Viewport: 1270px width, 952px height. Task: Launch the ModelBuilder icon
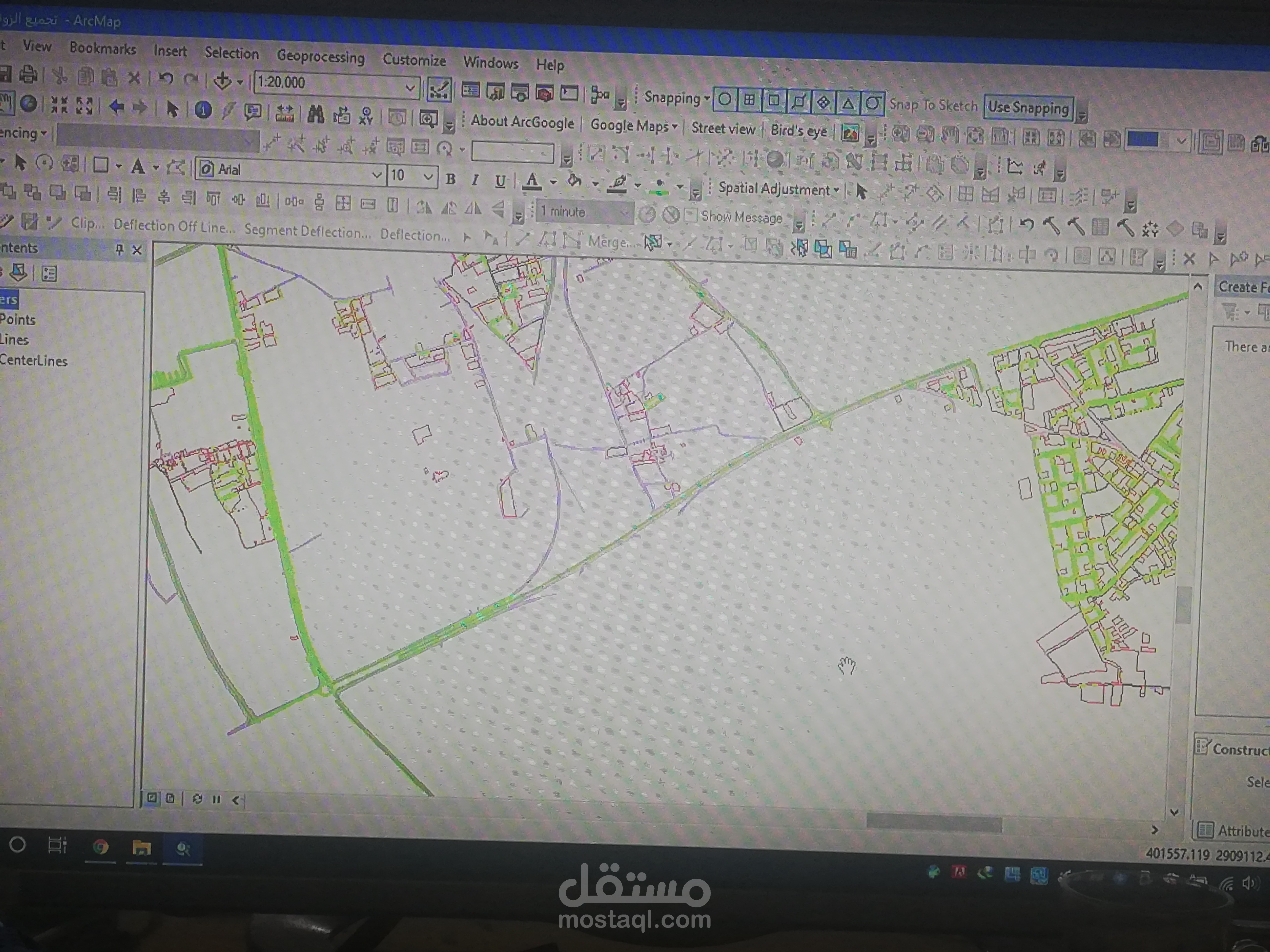point(600,94)
